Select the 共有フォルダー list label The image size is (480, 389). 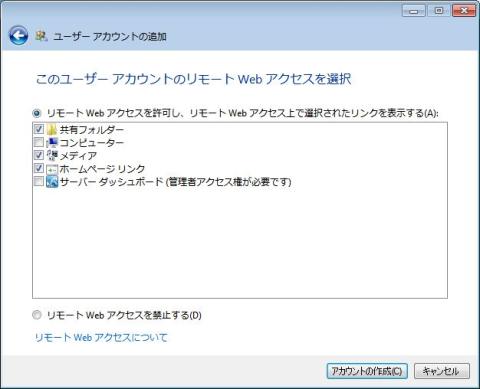click(92, 129)
